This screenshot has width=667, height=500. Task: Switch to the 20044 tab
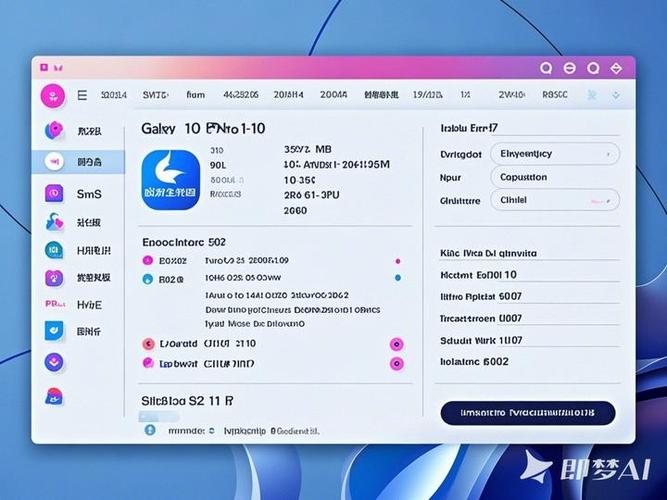pos(333,95)
